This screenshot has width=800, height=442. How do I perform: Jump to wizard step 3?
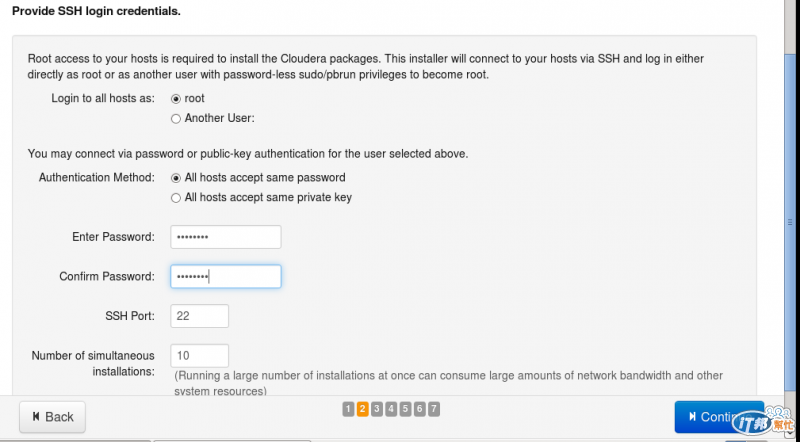pos(377,408)
